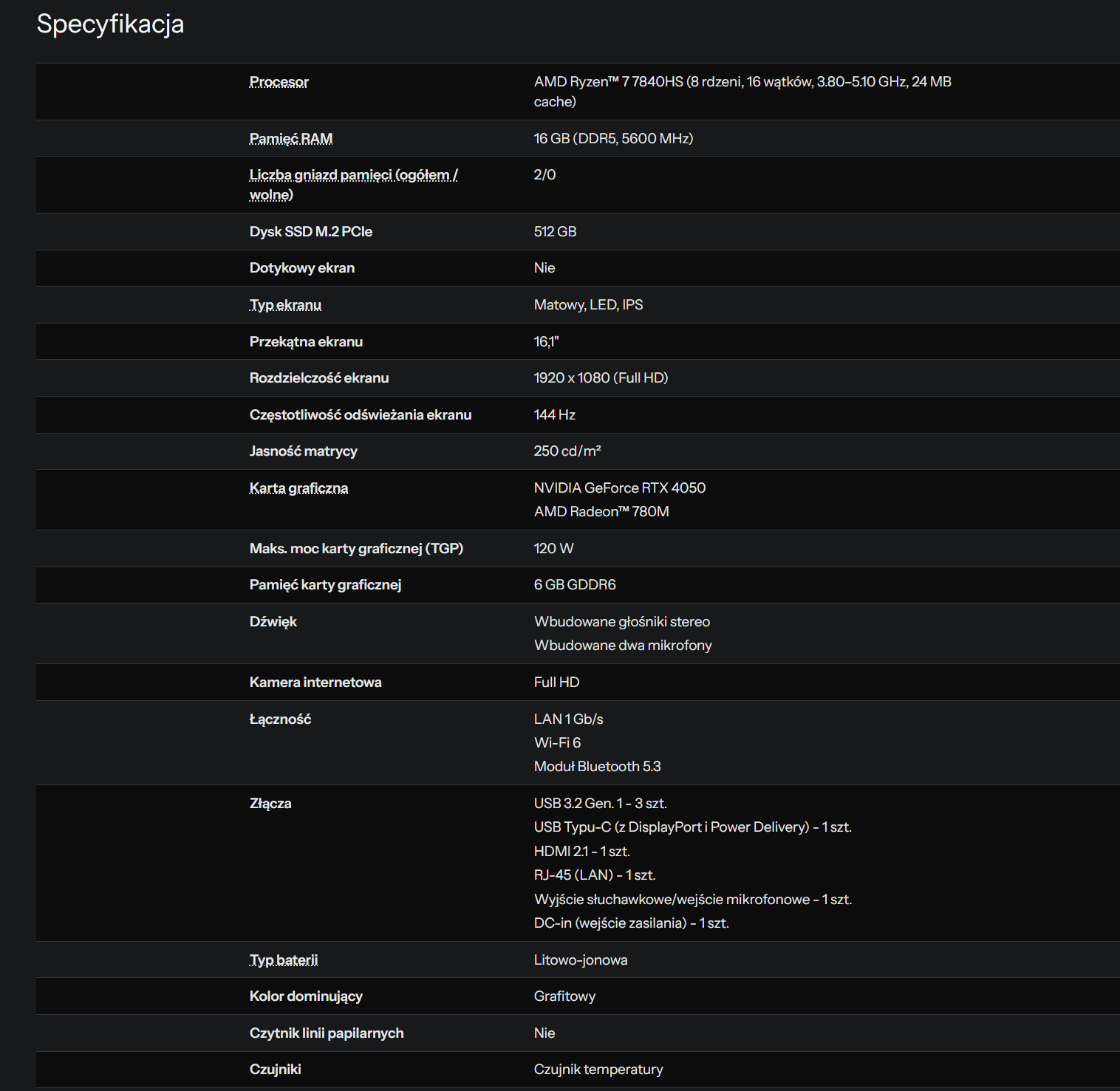Open the Pamięć RAM term definition
The width and height of the screenshot is (1120, 1091).
(x=291, y=139)
